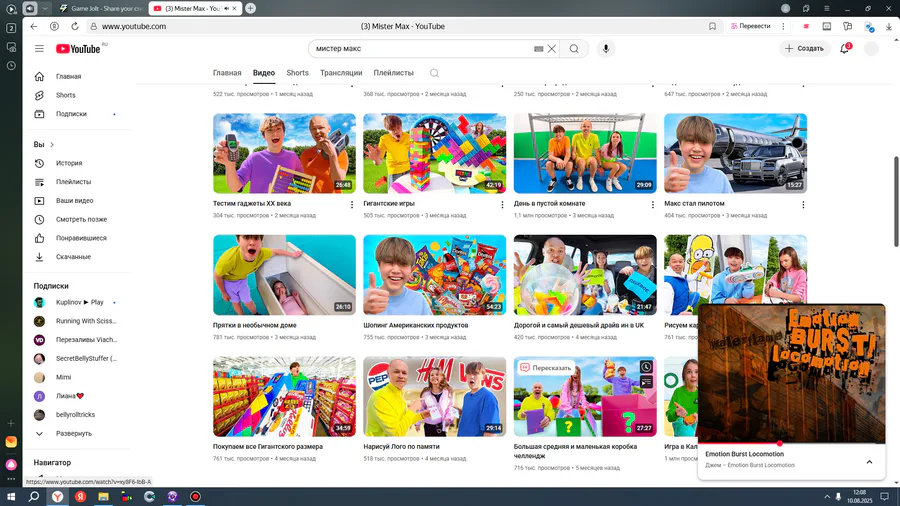Open video title 'Нарисуй Лого по памяти'
Screen dimensions: 900x506
pos(401,446)
